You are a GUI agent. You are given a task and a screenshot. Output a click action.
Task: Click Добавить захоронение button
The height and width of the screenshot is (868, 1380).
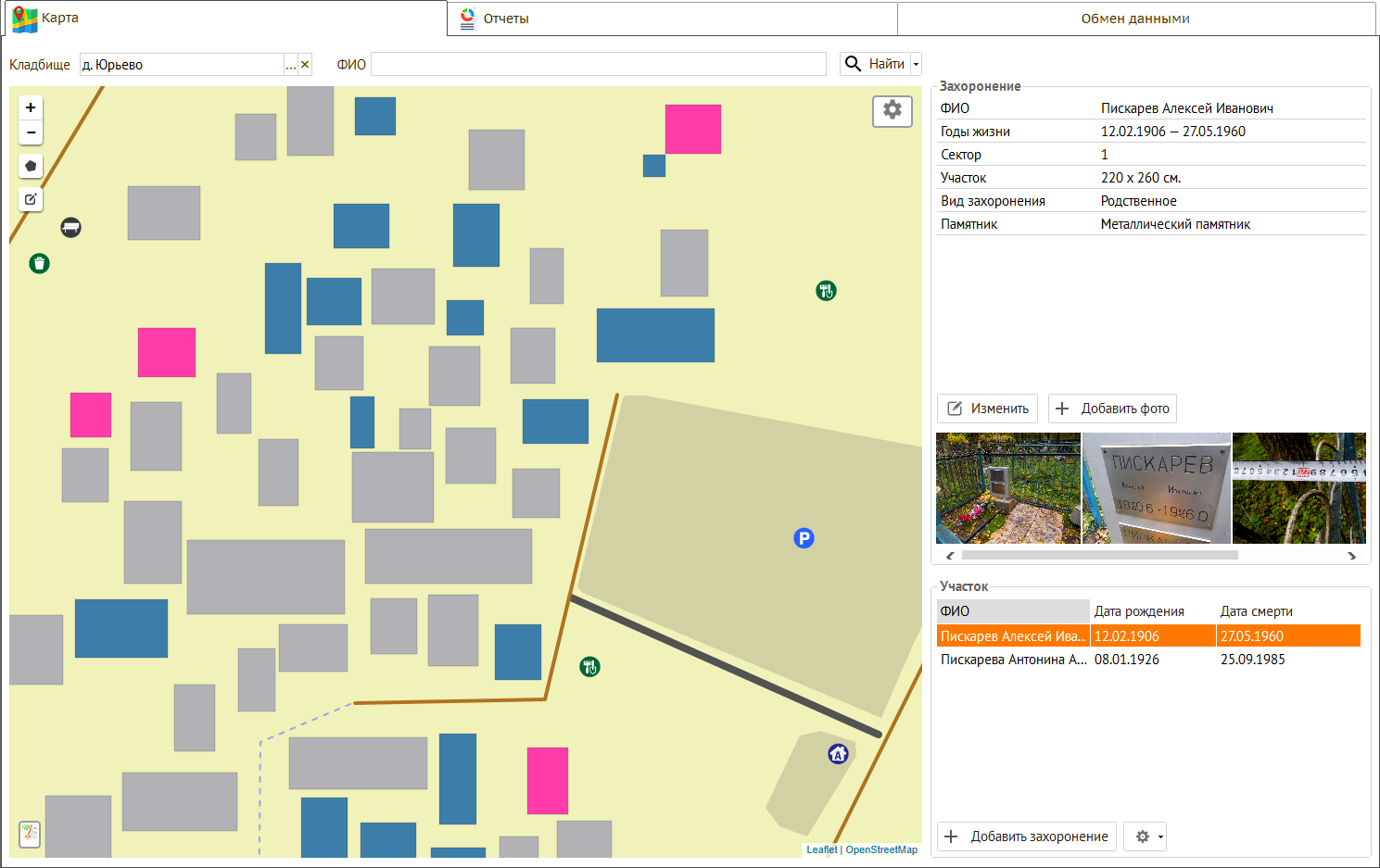(x=1027, y=837)
